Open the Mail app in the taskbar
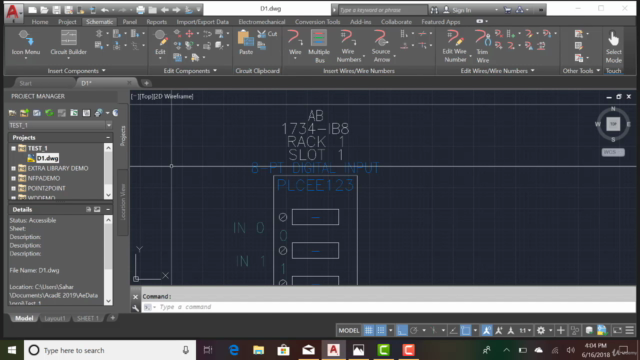640x360 pixels. 309,350
